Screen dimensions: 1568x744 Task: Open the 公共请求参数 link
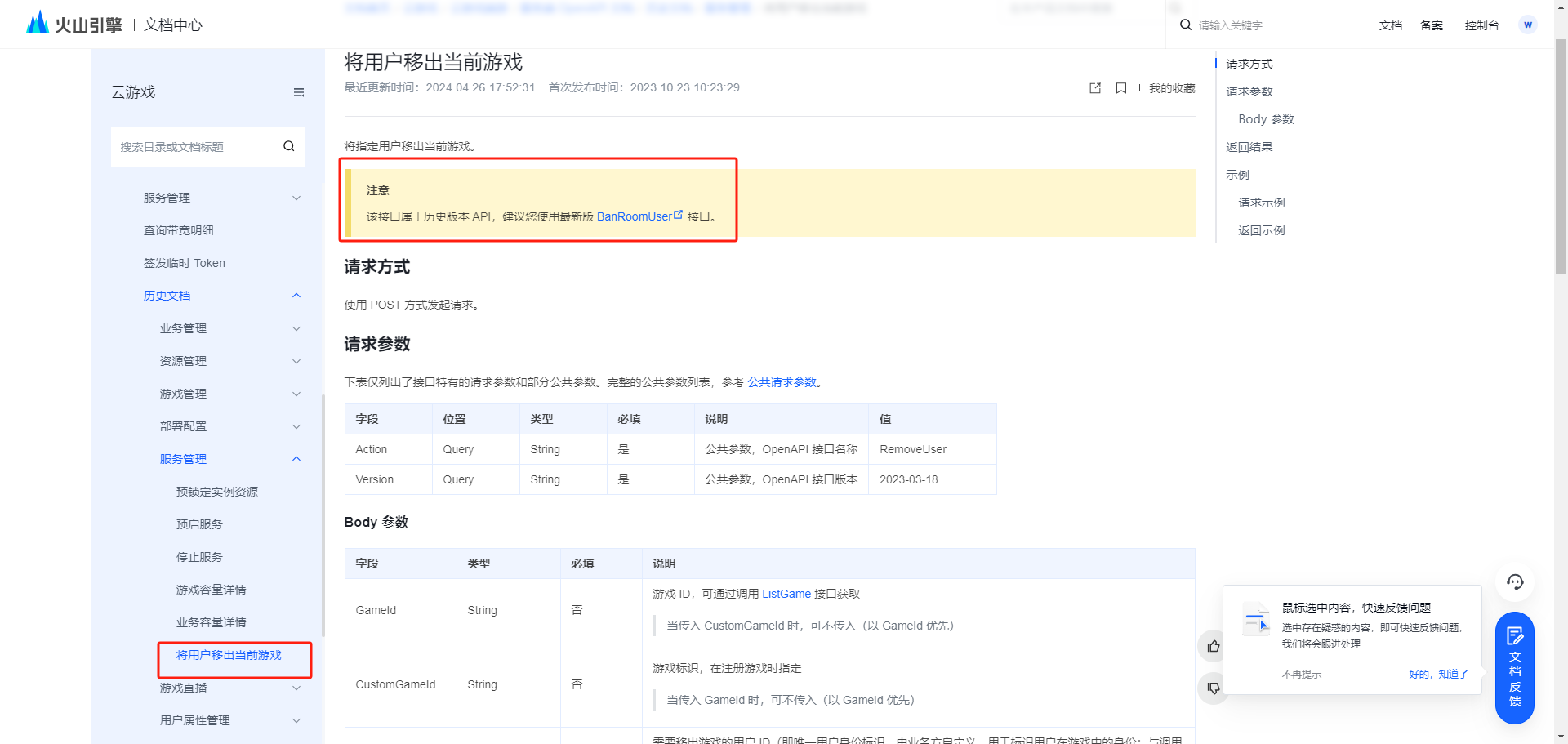782,381
